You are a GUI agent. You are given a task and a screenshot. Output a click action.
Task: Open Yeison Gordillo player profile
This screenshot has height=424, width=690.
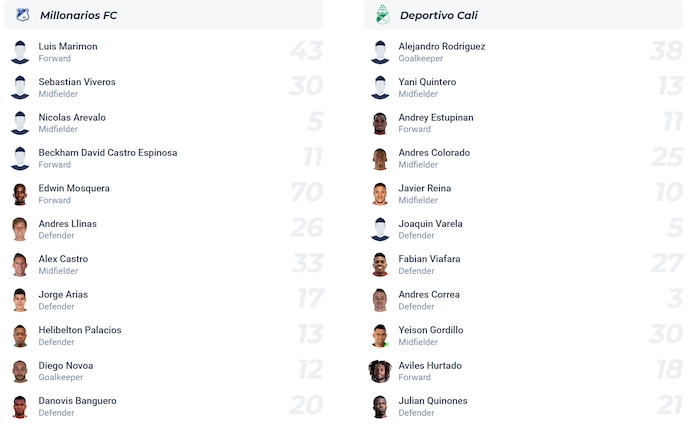pyautogui.click(x=431, y=330)
